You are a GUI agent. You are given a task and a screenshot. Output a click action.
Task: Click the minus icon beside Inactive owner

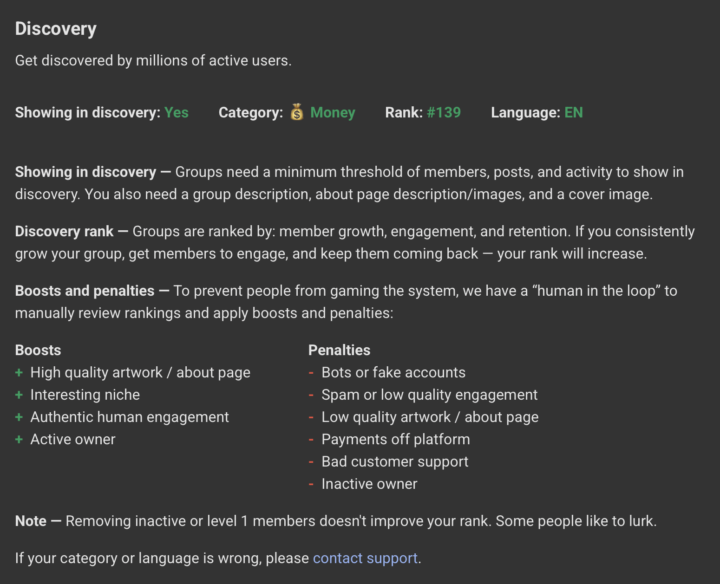(311, 484)
